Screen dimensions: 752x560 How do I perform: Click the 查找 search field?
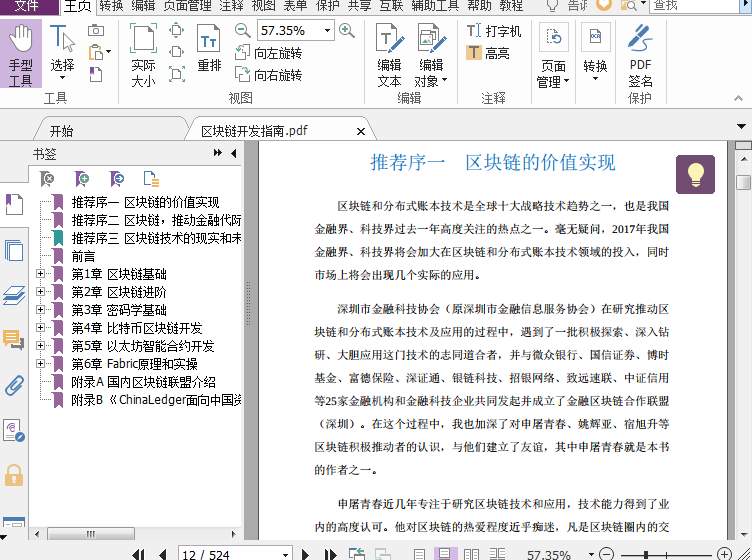coord(694,6)
